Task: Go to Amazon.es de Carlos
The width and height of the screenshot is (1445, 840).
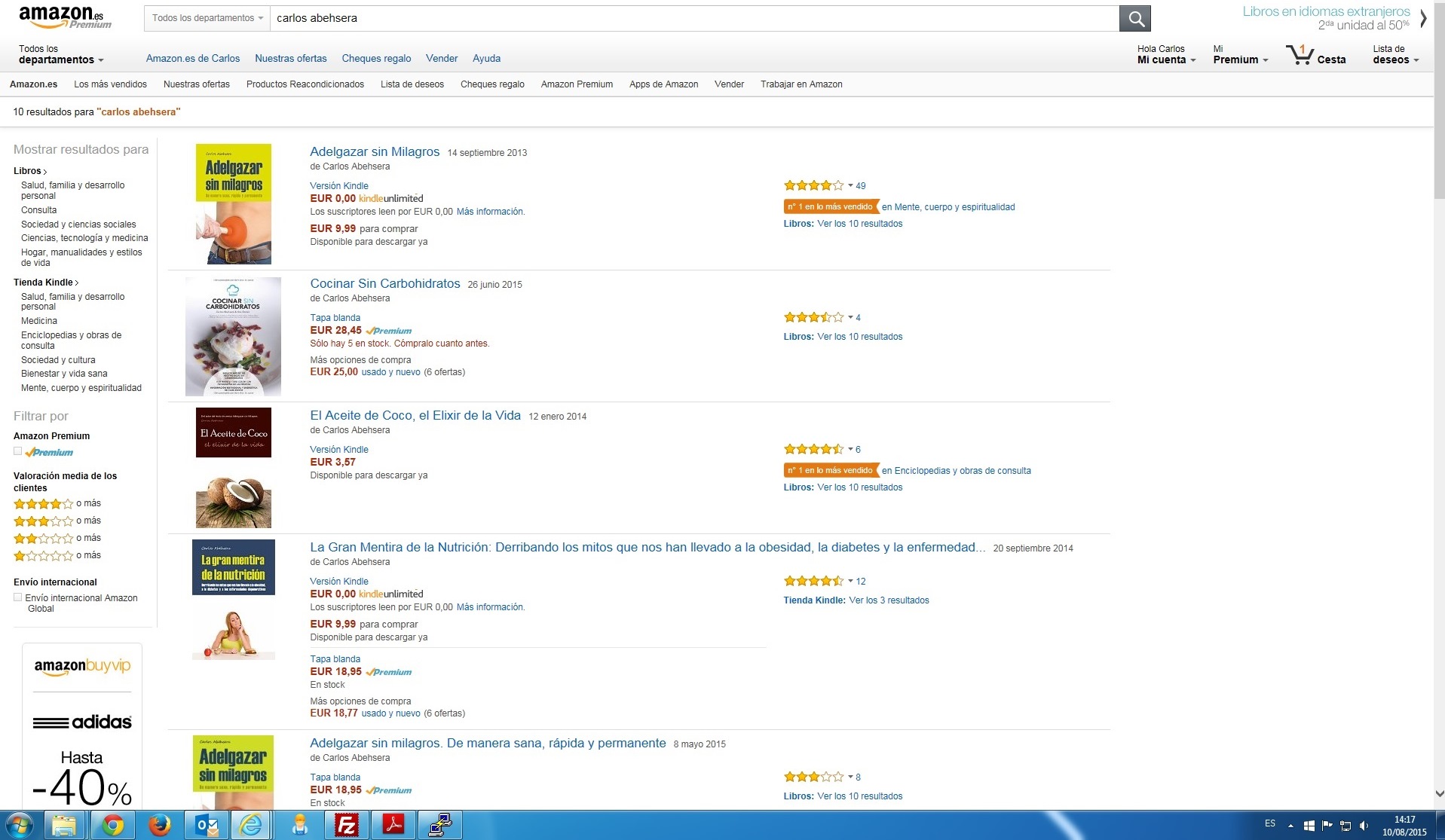Action: 193,58
